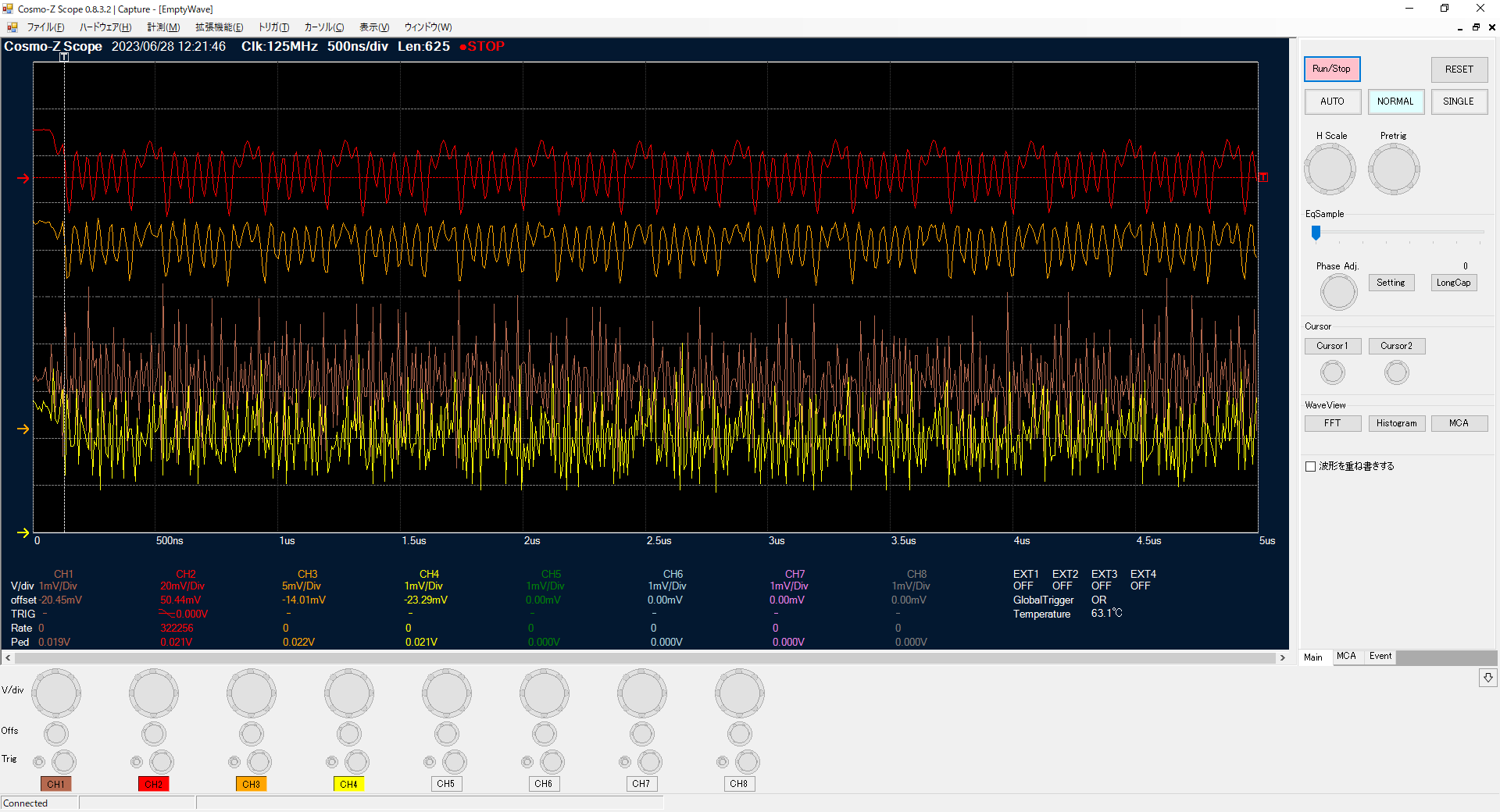Click the down-arrow panel icon at right
This screenshot has width=1500, height=812.
click(1487, 678)
